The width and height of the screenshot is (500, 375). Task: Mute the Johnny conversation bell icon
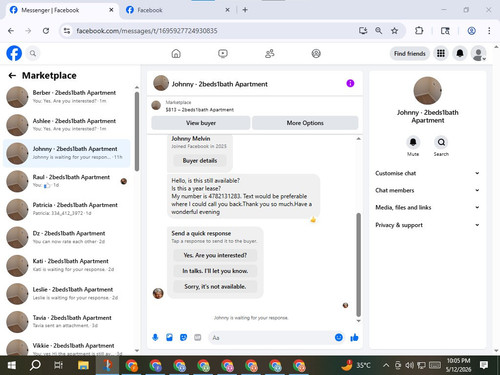click(413, 142)
